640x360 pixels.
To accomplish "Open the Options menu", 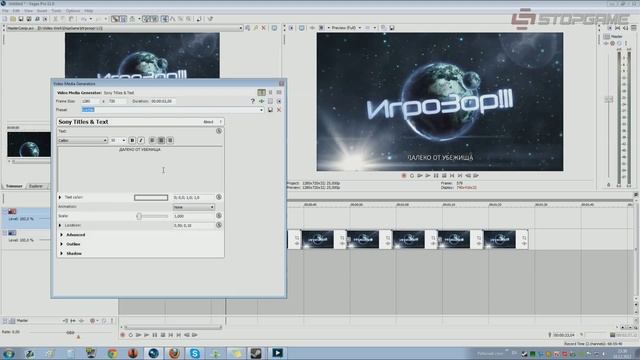I will pyautogui.click(x=73, y=11).
